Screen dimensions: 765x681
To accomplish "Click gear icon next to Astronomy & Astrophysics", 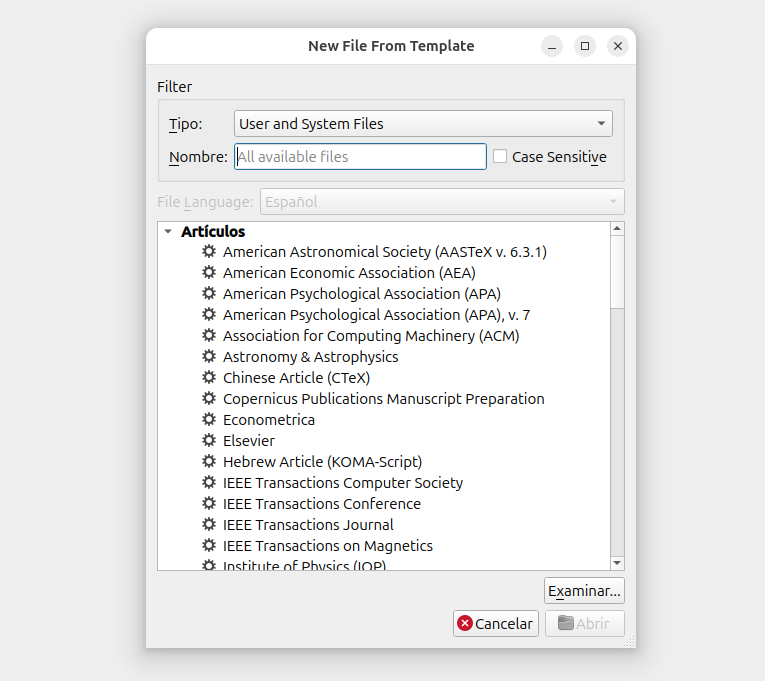I will point(209,357).
